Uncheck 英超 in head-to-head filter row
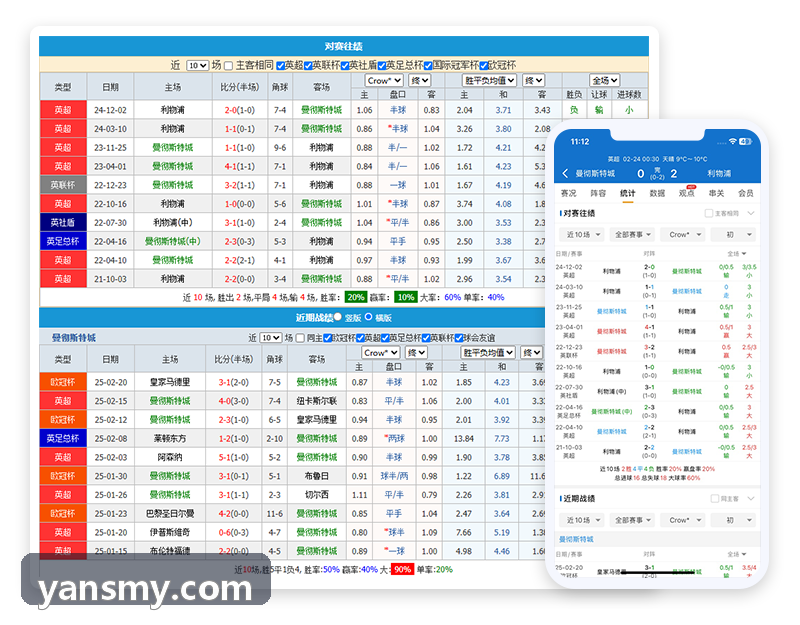Viewport: 800px width, 625px height. [281, 65]
